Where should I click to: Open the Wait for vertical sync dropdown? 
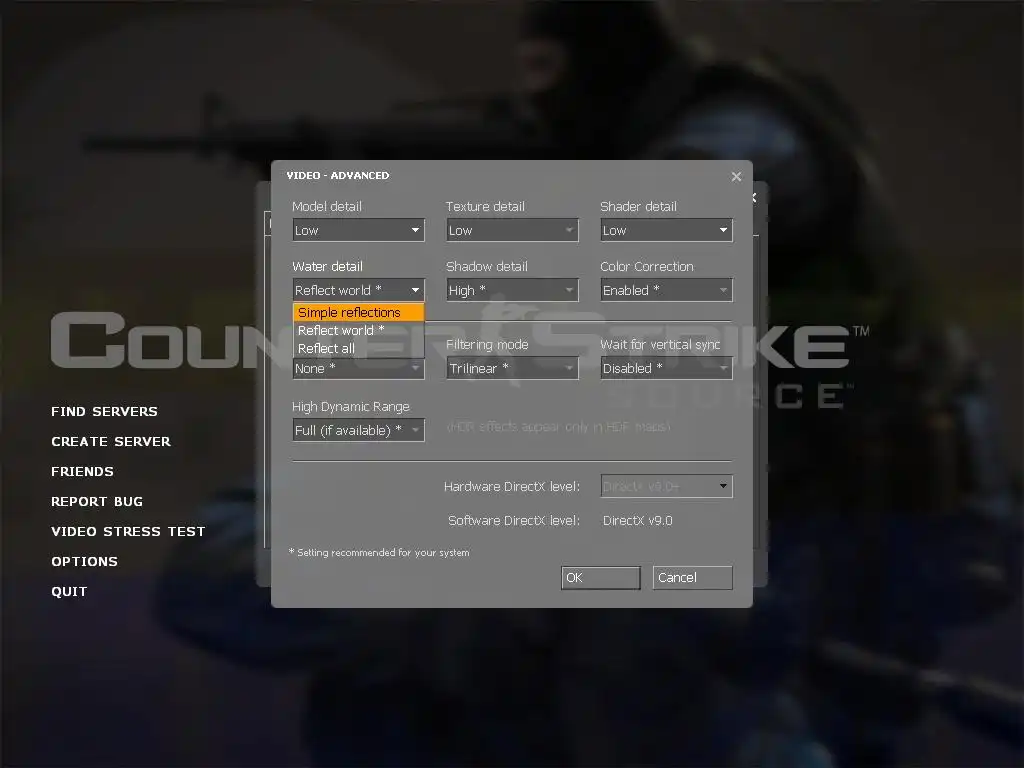pyautogui.click(x=666, y=368)
